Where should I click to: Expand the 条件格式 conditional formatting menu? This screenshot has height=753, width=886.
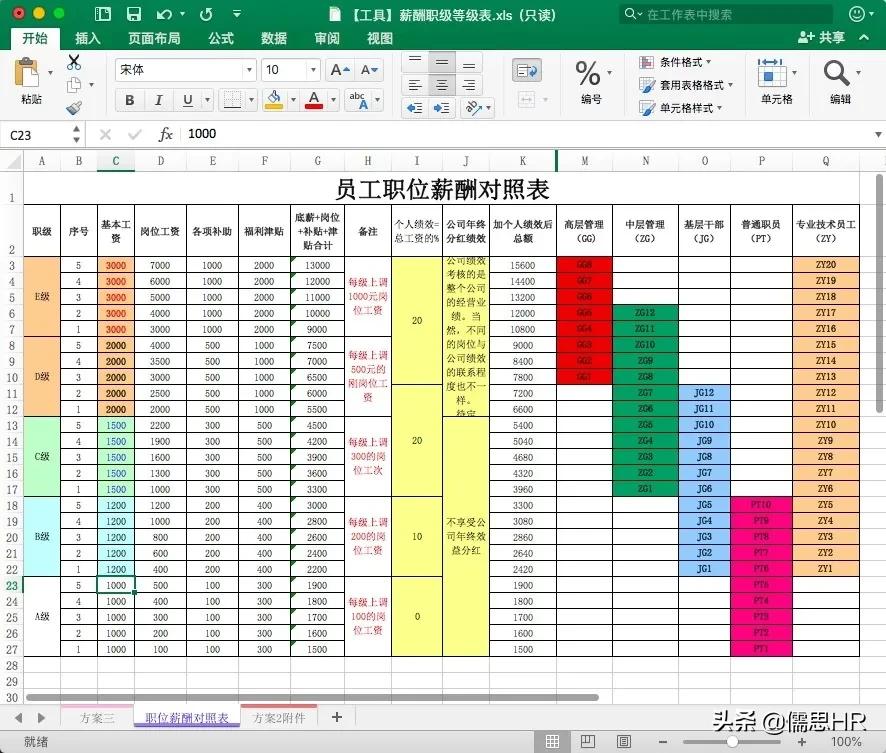click(682, 62)
